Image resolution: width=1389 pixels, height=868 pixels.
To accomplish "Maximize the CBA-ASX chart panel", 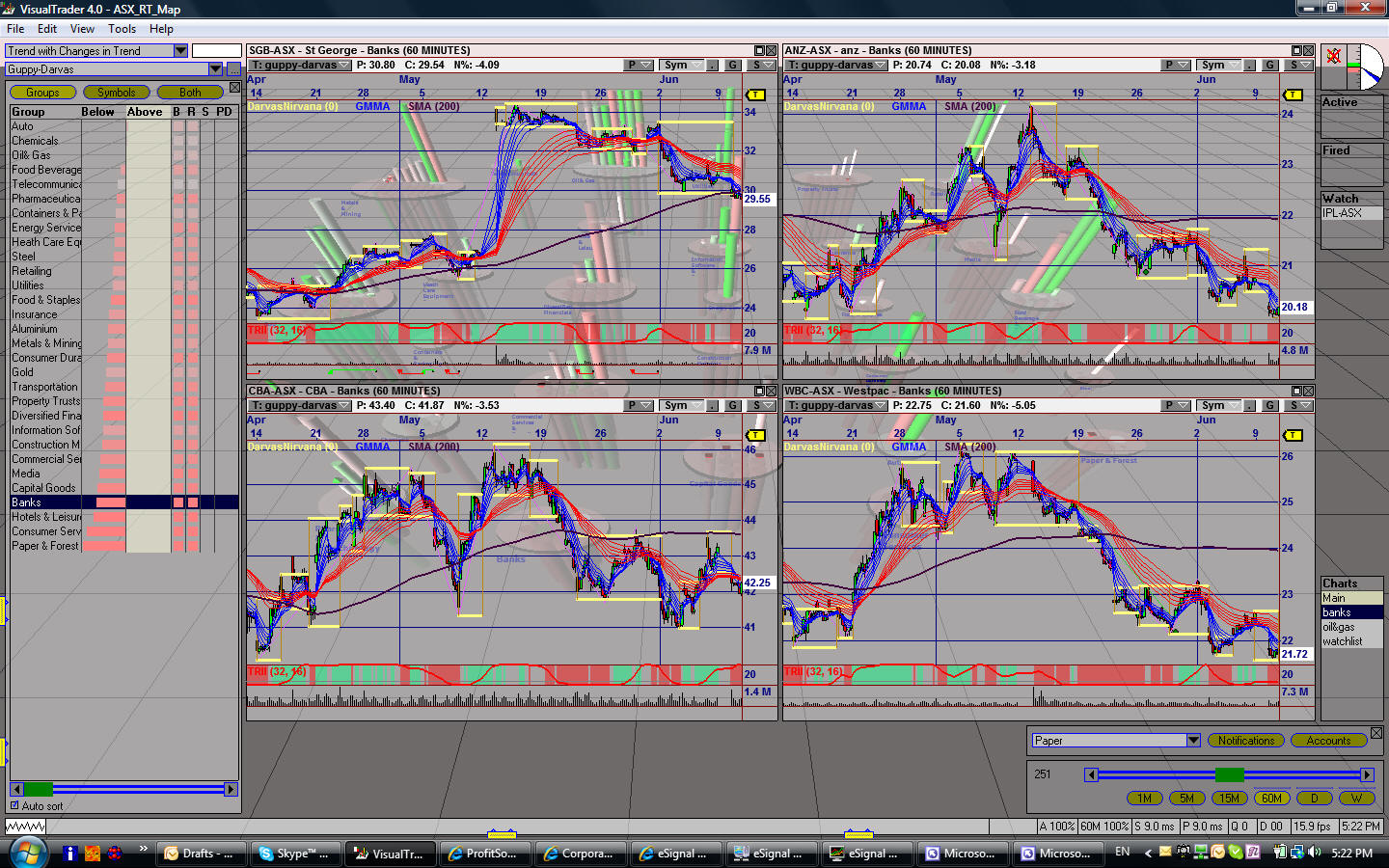I will click(760, 392).
